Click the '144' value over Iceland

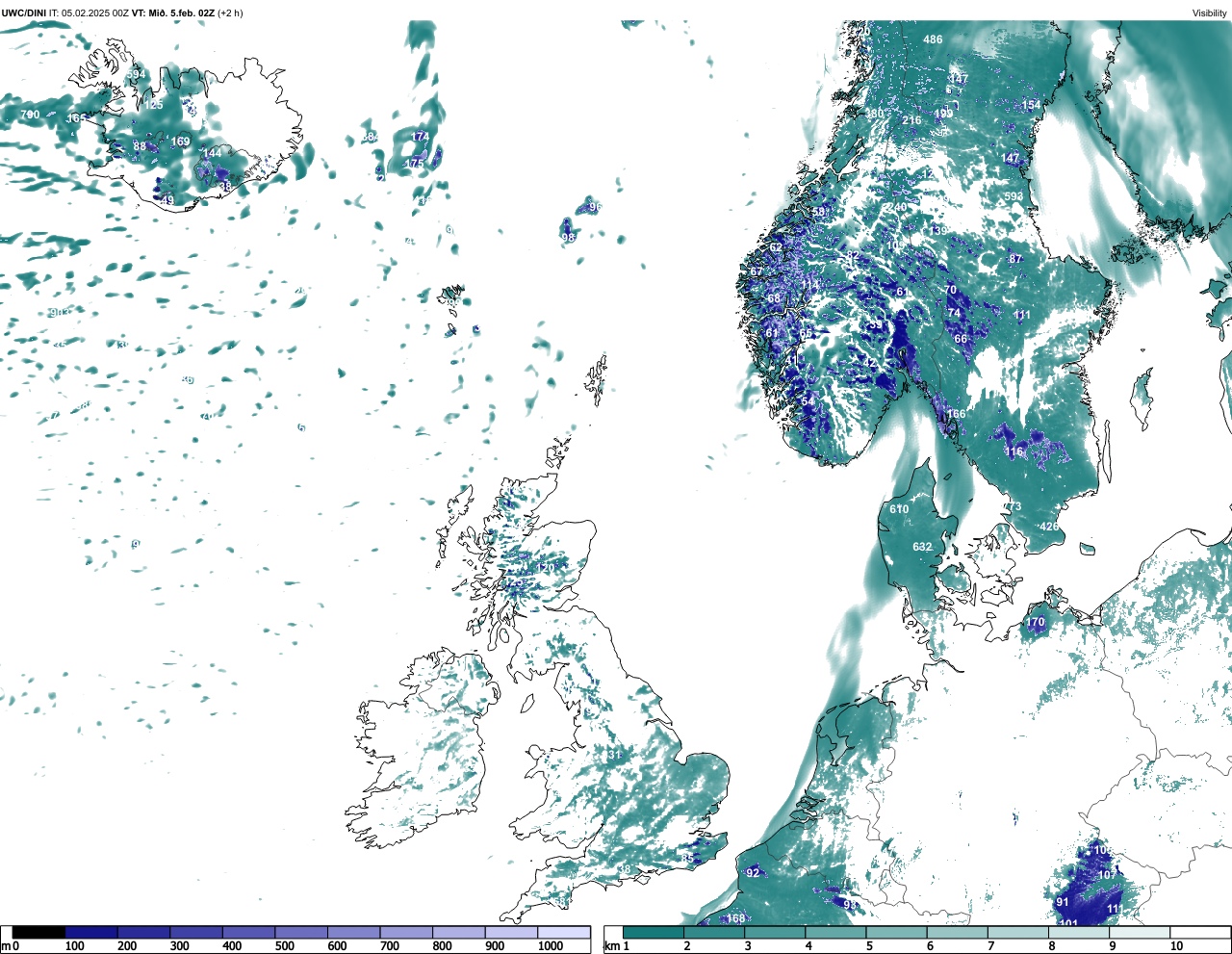(x=212, y=153)
